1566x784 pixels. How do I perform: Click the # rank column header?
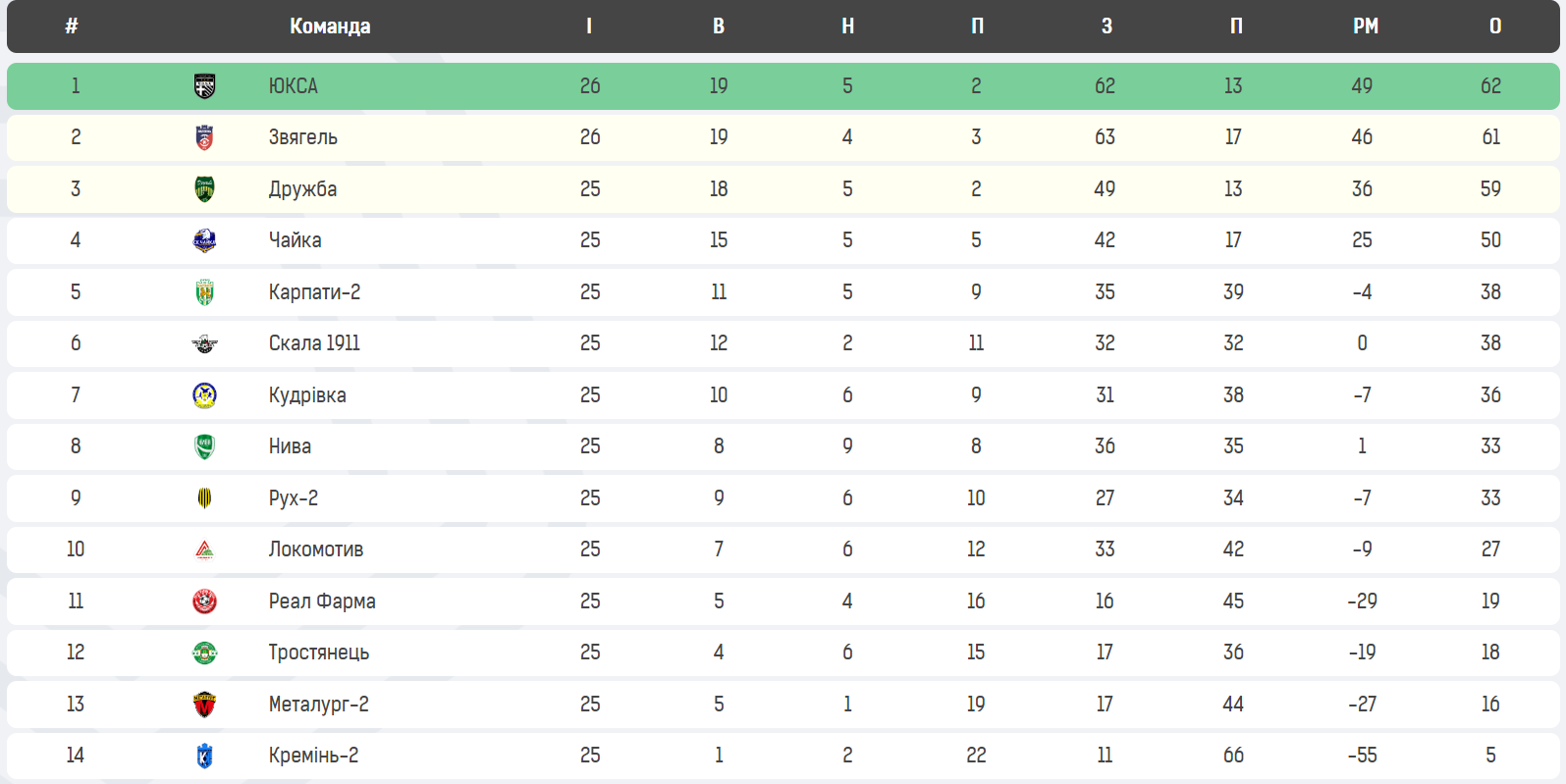click(x=72, y=26)
